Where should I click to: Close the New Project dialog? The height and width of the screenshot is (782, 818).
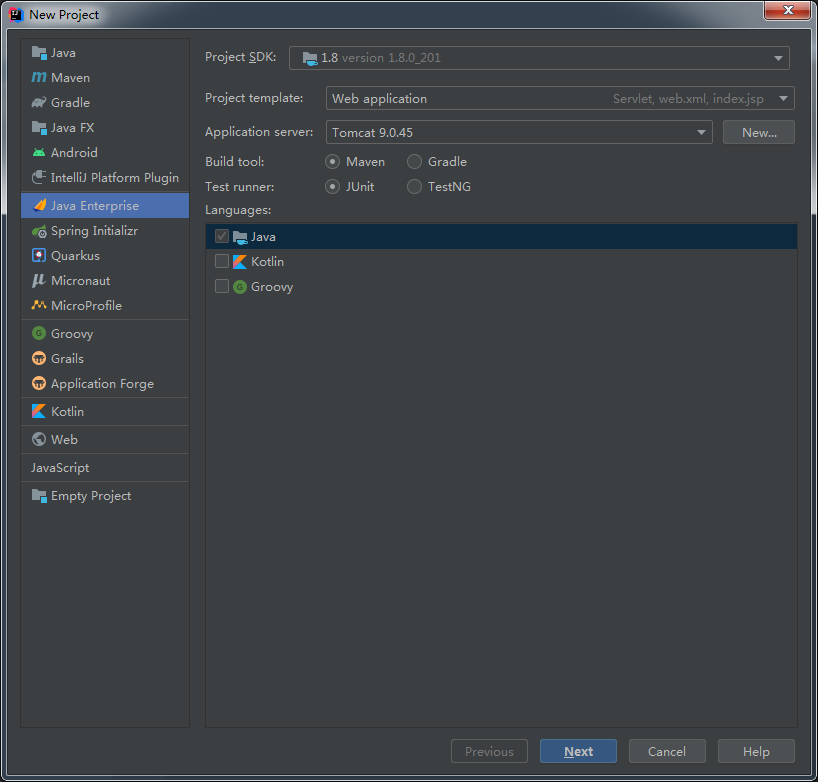pos(788,10)
